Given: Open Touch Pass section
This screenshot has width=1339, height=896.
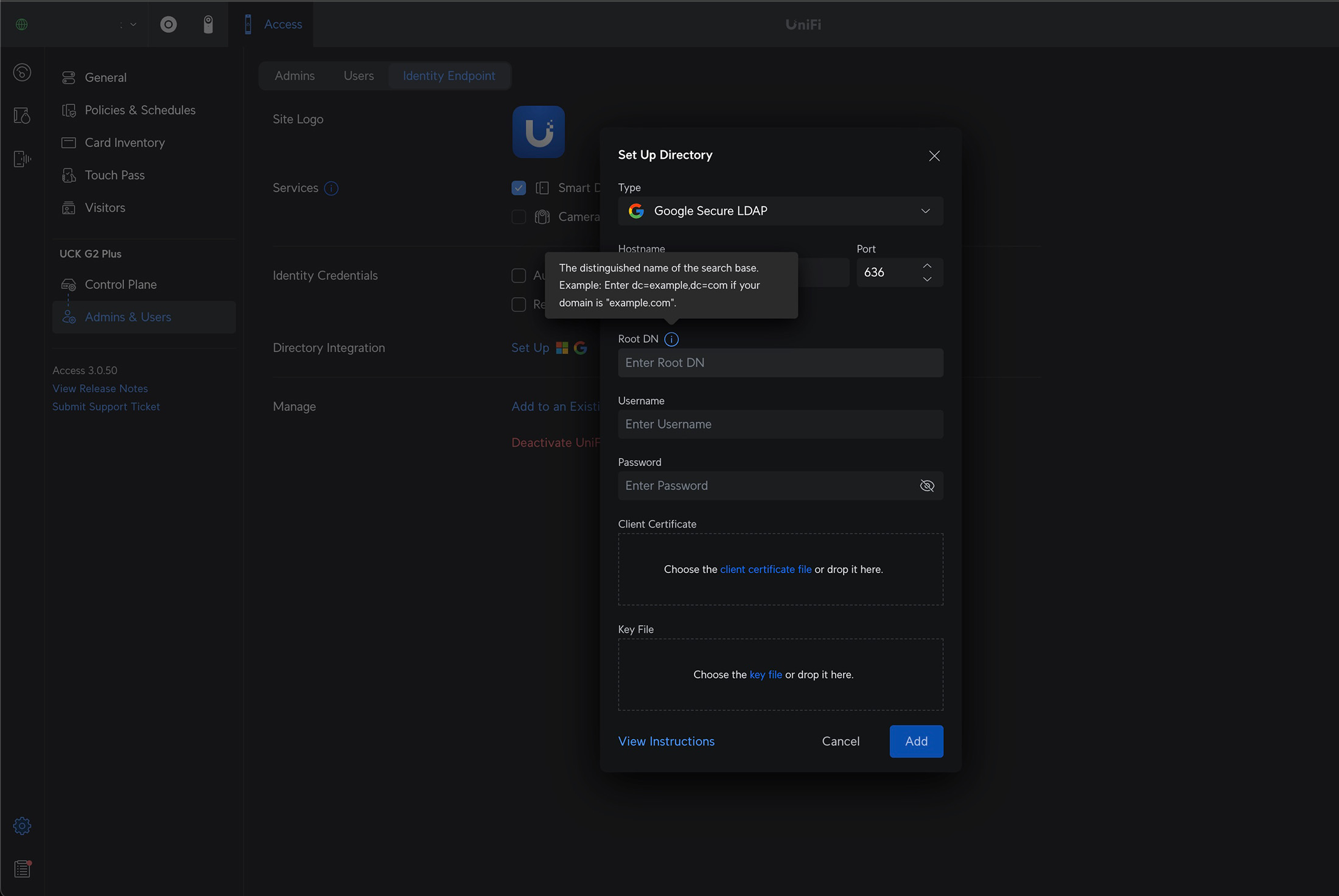Looking at the screenshot, I should click(144, 175).
